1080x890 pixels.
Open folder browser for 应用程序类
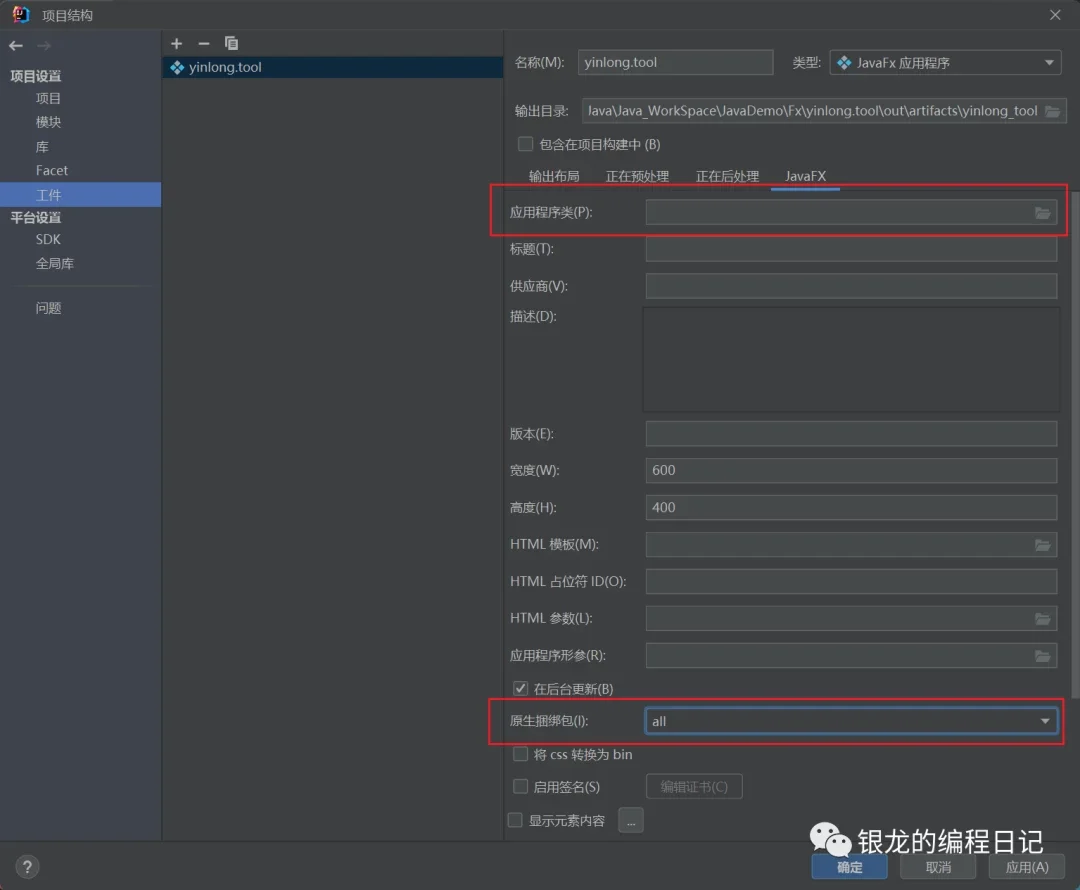[1042, 212]
